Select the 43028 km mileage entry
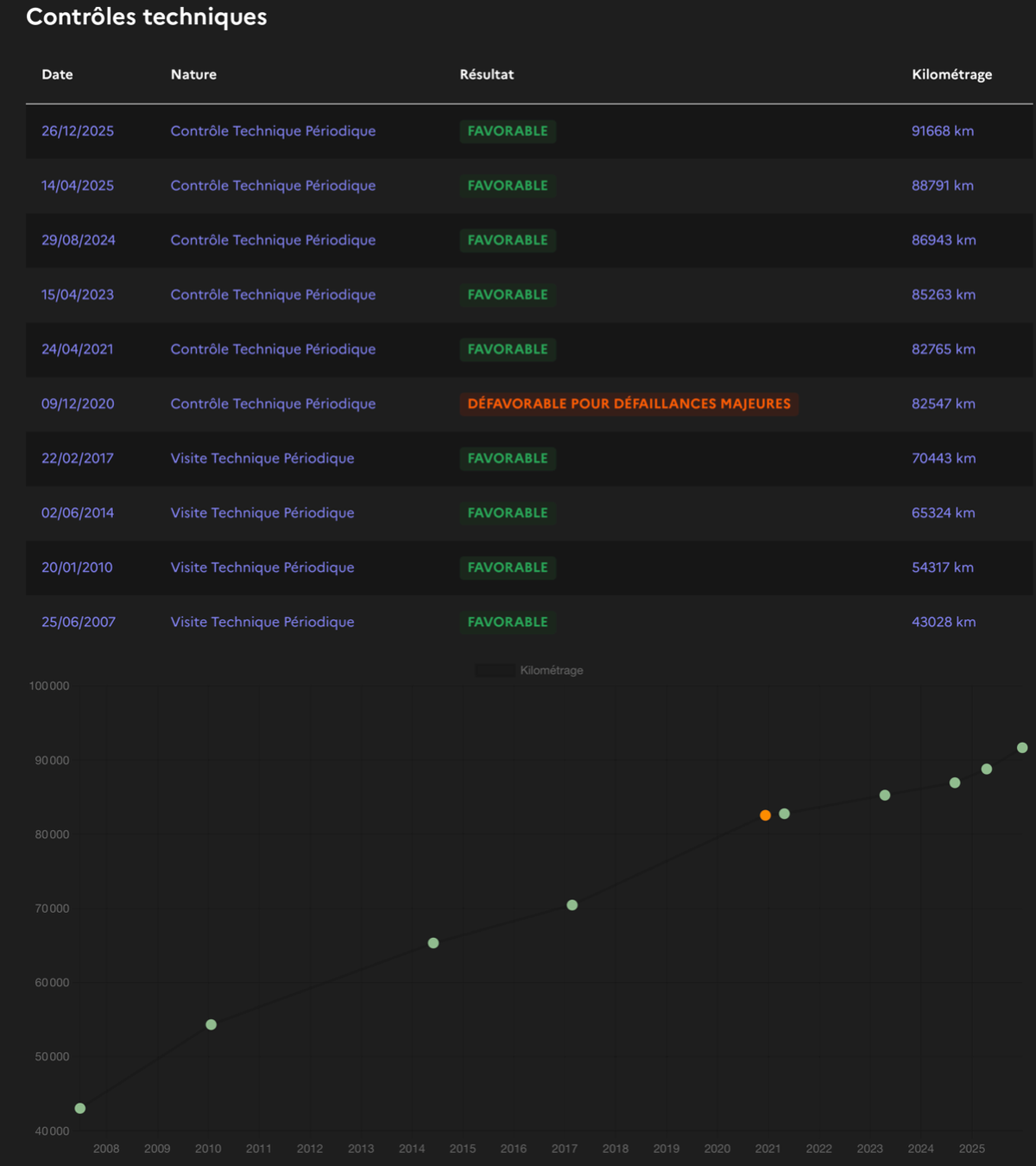This screenshot has height=1166, width=1036. pos(944,622)
